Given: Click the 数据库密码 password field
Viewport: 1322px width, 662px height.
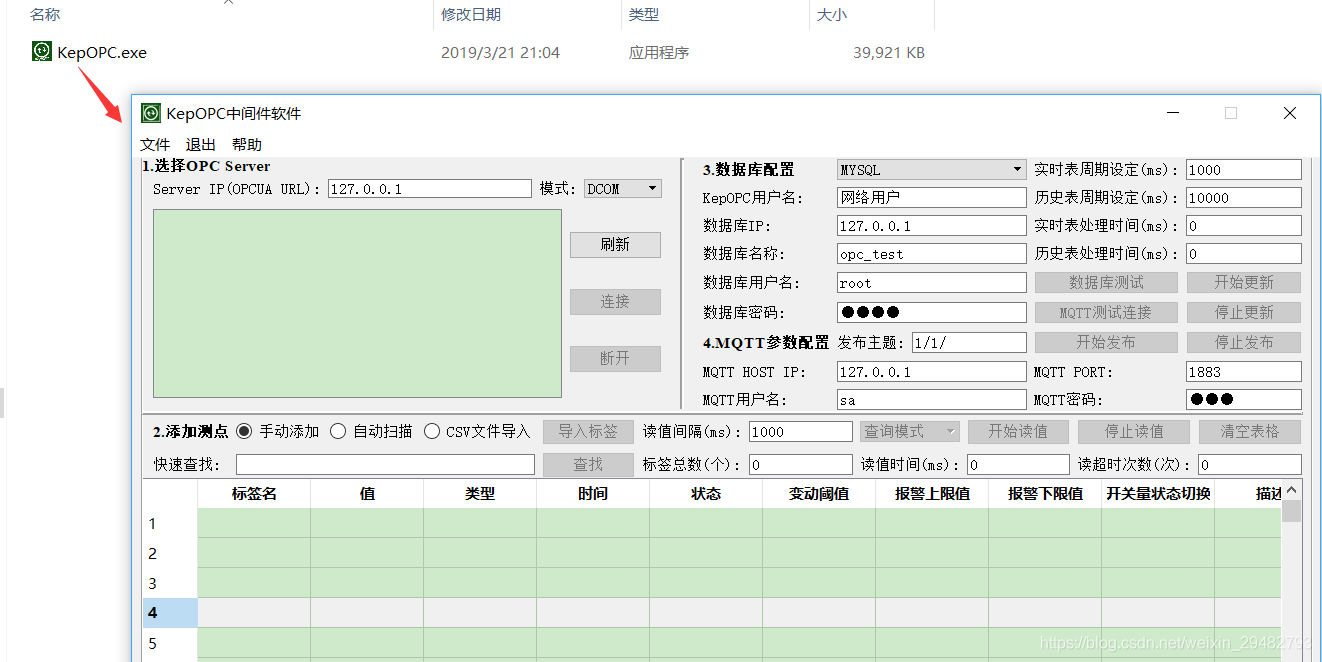Looking at the screenshot, I should pos(932,312).
